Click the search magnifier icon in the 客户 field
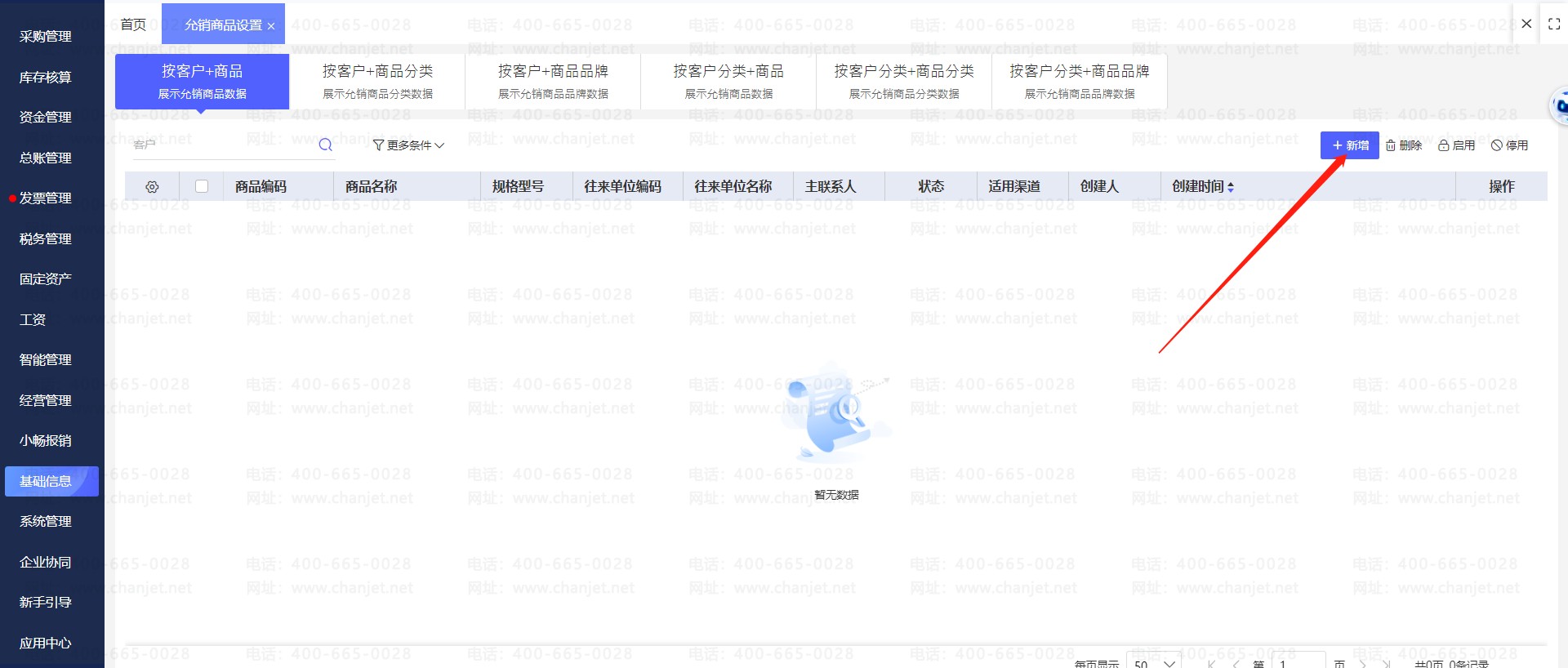This screenshot has height=668, width=1568. pos(325,145)
